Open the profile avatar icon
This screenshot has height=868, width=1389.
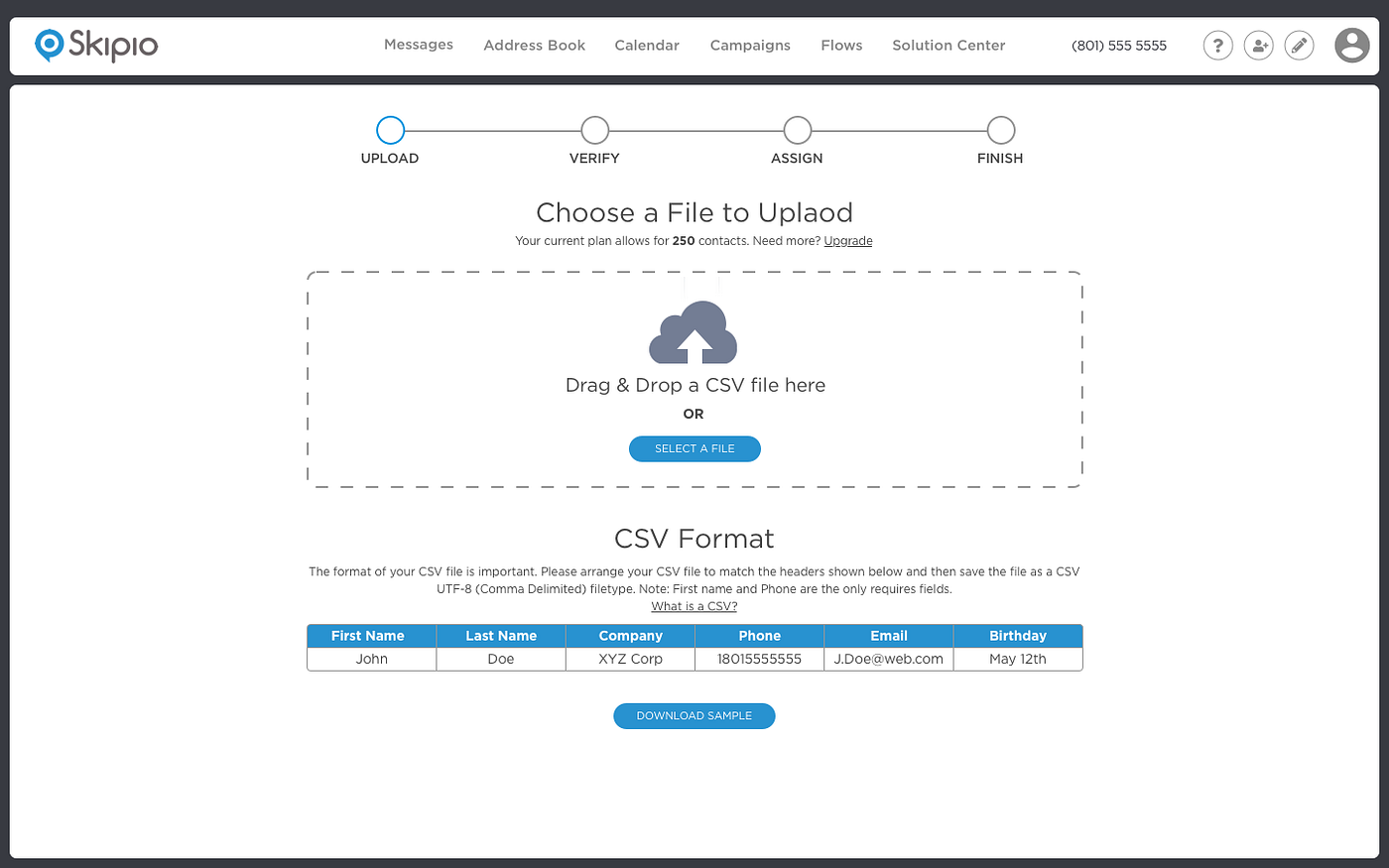(x=1351, y=45)
